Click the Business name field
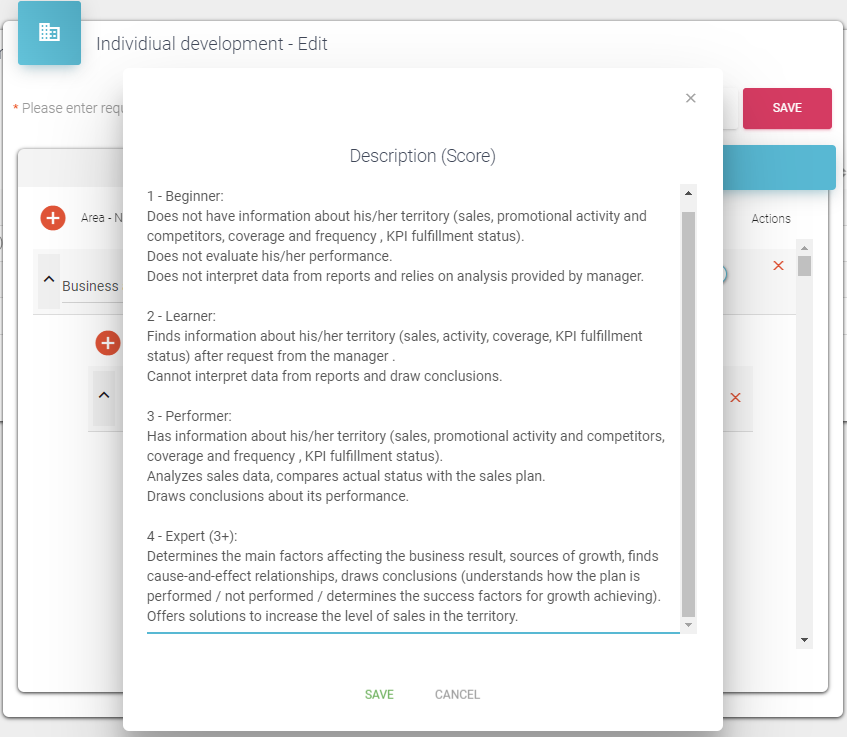Viewport: 847px width, 737px height. (x=90, y=287)
